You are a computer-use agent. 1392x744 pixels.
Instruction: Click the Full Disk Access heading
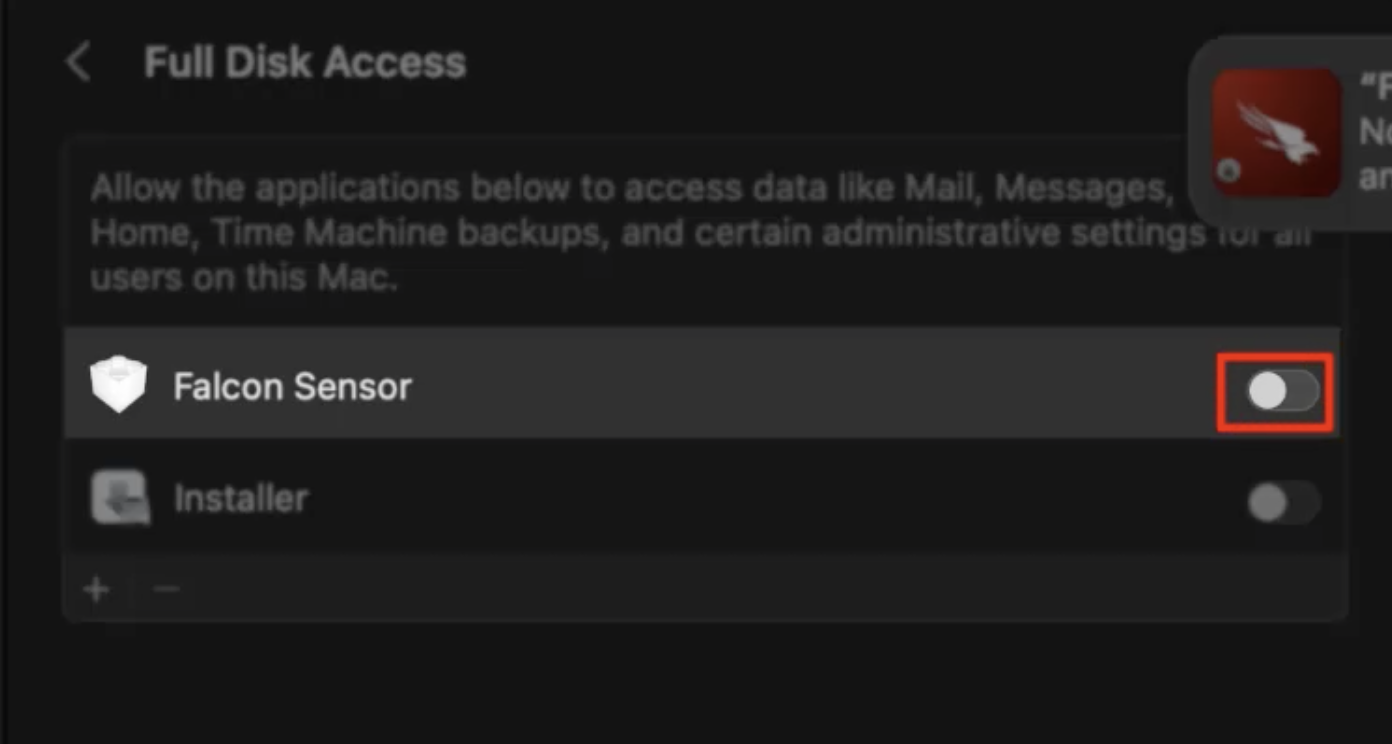tap(305, 63)
